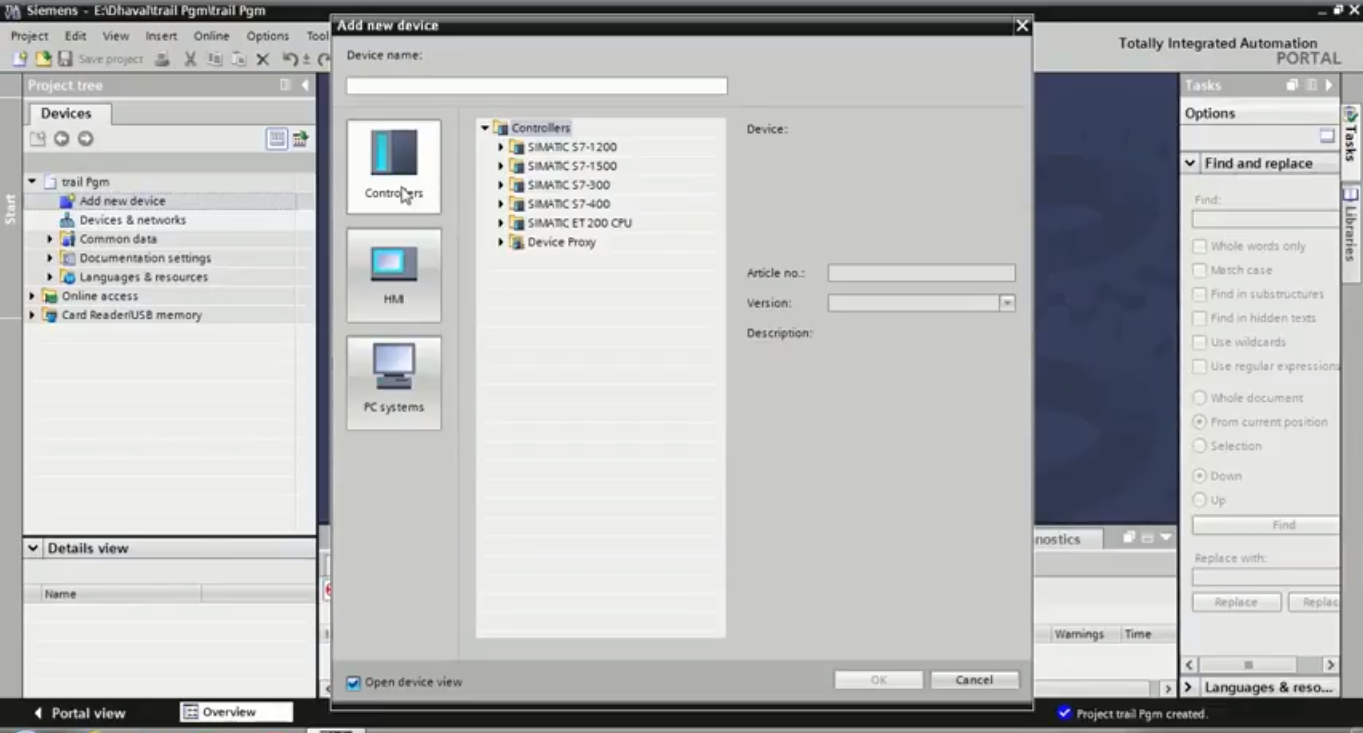Select the Up search direction radio button

1199,500
